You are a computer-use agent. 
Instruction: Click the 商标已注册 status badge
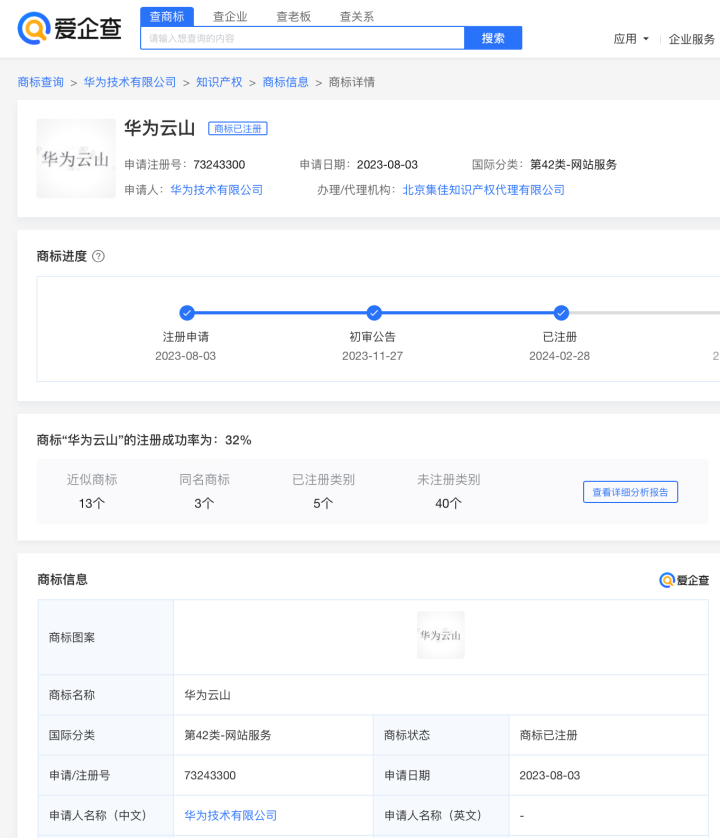(238, 129)
